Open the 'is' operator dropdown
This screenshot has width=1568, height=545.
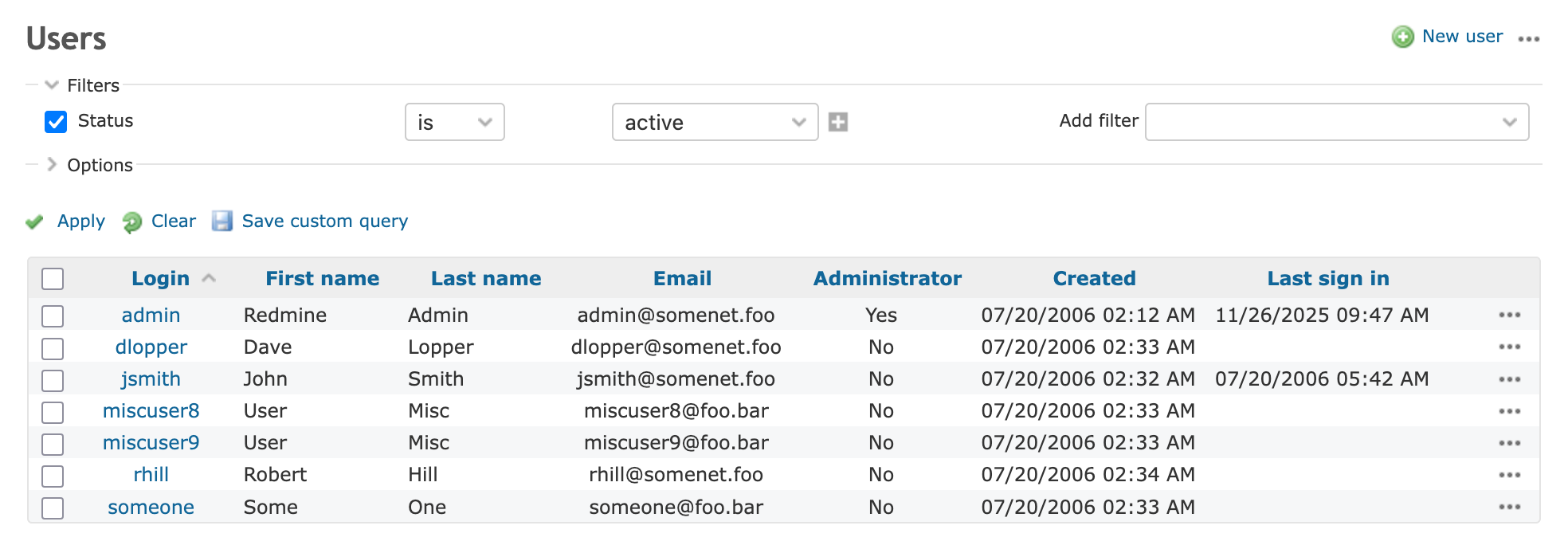[454, 122]
